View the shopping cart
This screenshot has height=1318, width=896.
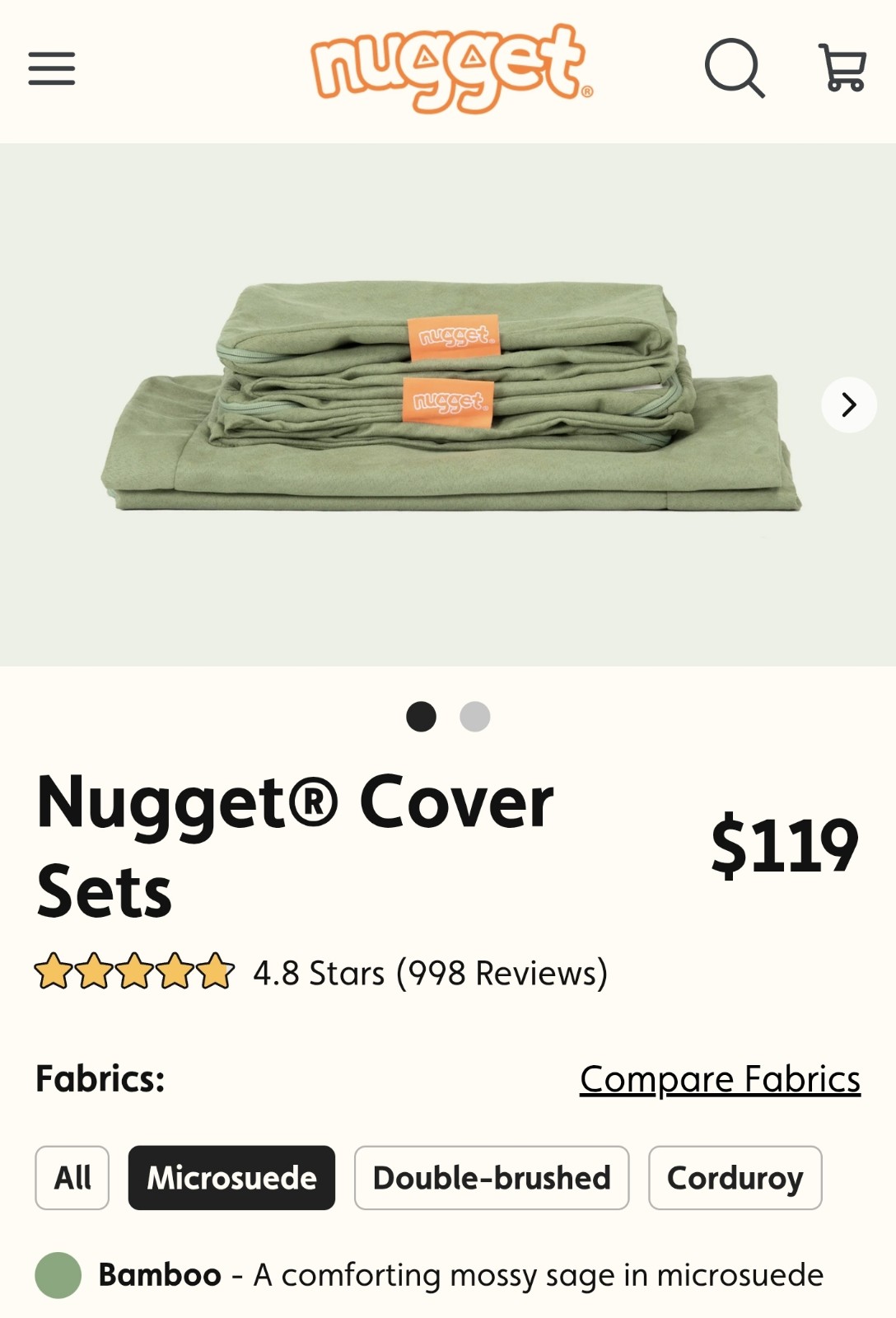[x=842, y=68]
